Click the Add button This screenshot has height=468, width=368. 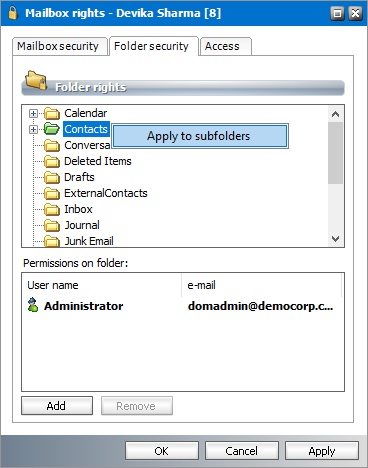[57, 406]
